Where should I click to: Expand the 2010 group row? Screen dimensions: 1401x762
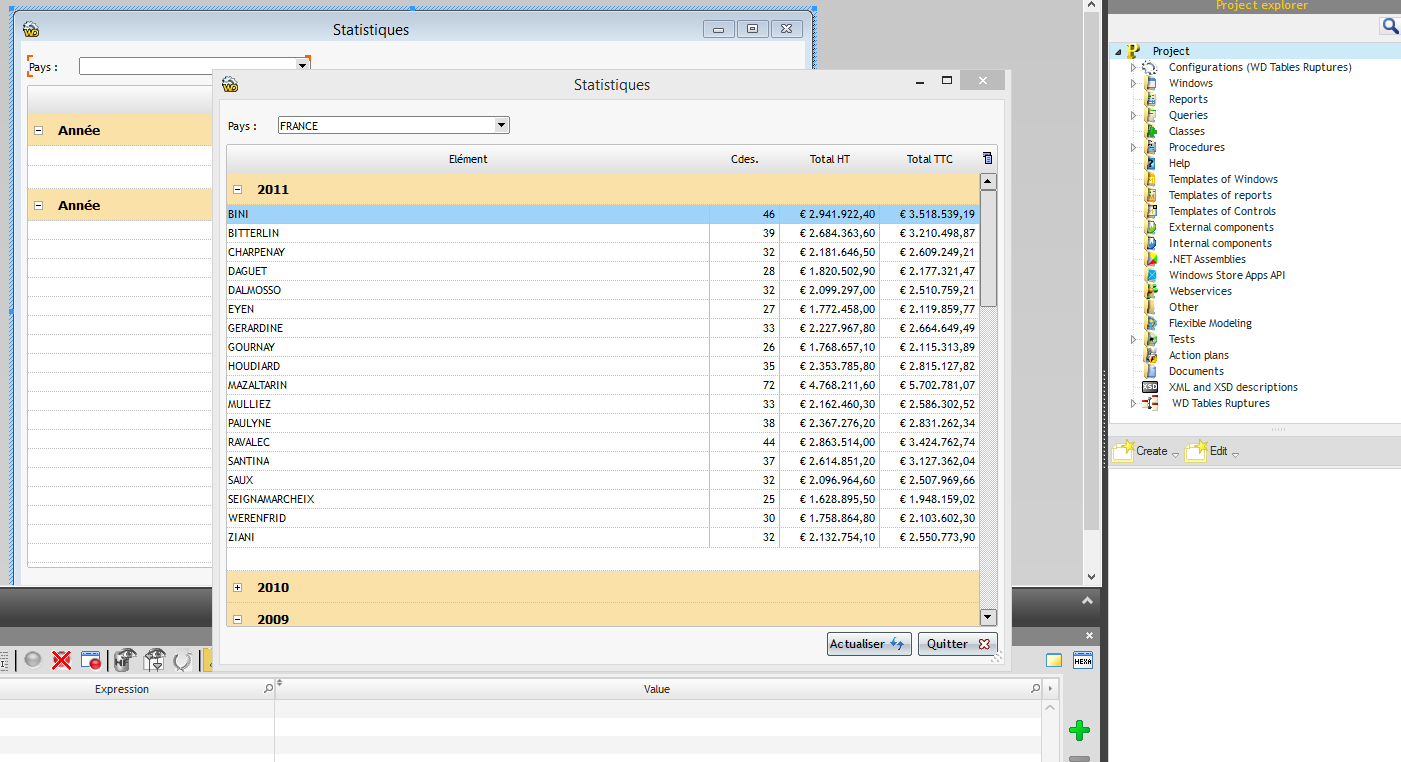coord(237,587)
